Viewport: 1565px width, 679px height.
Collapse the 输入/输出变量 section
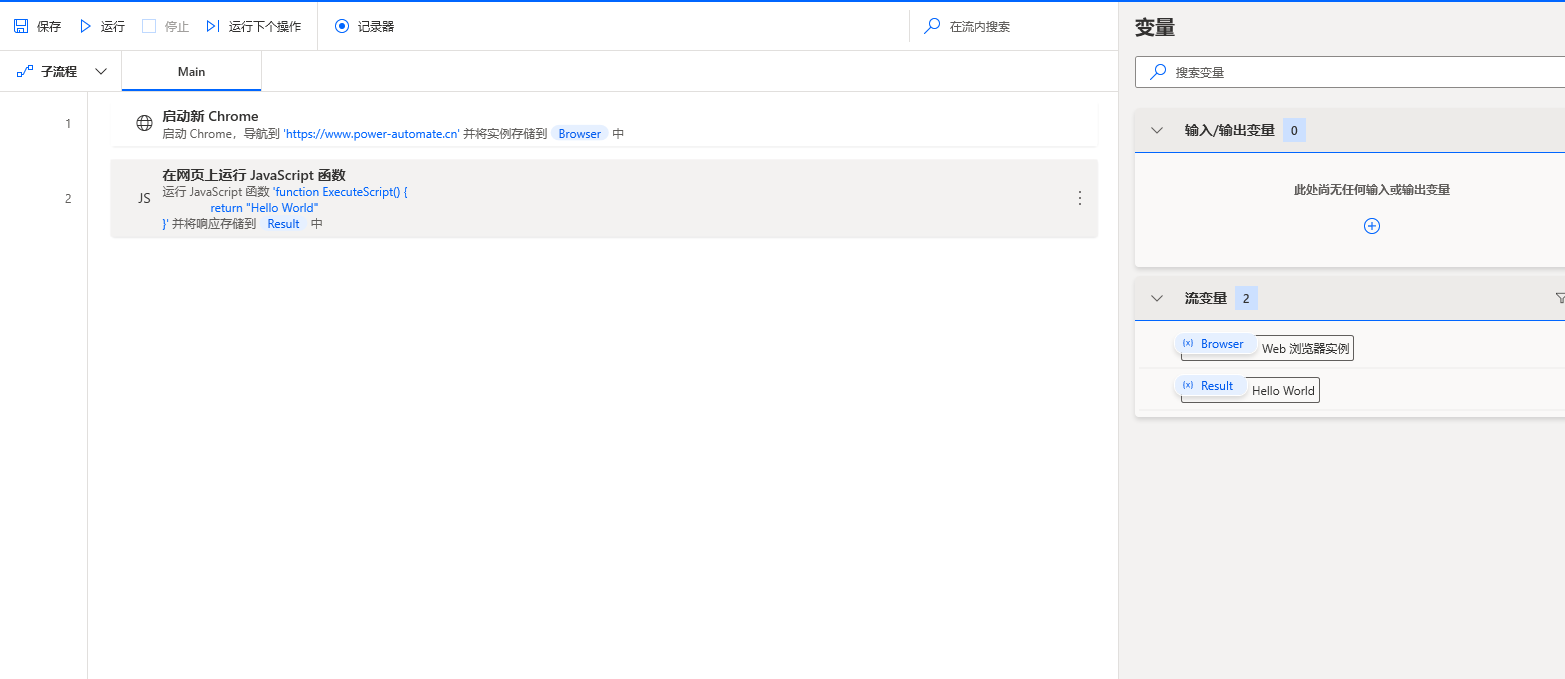click(1157, 130)
